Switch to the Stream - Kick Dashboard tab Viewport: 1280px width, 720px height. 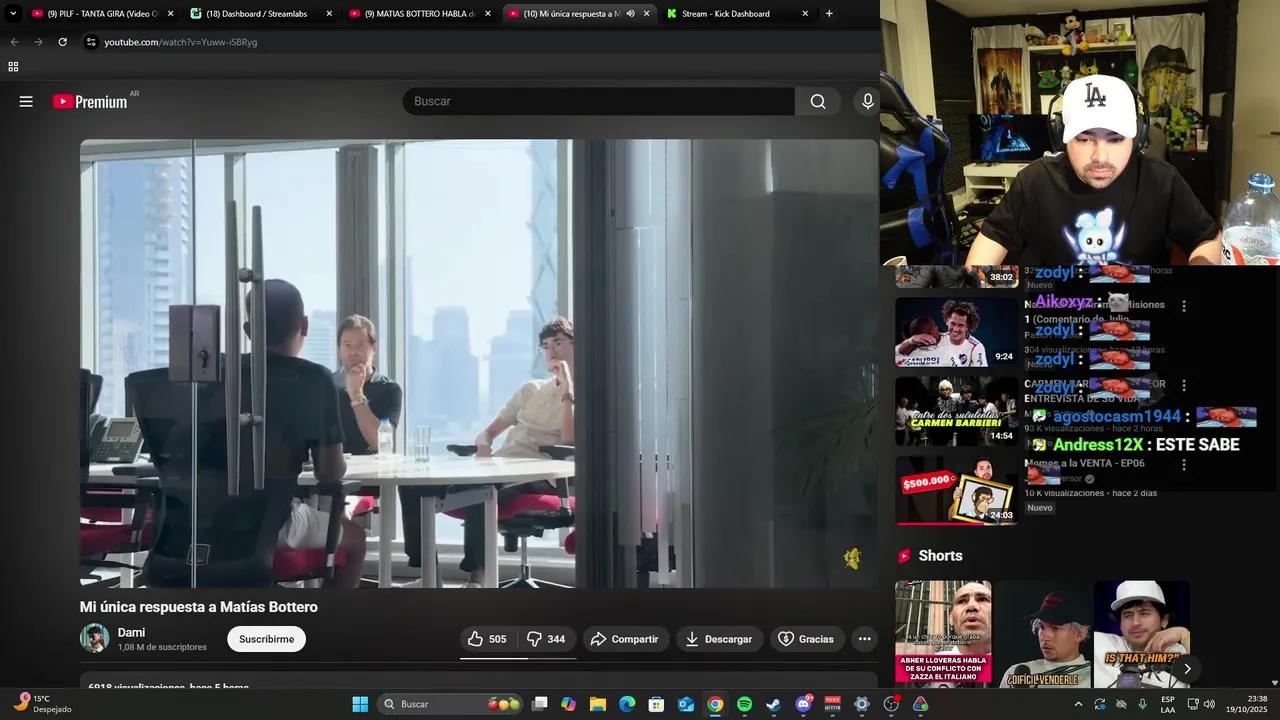click(x=739, y=14)
